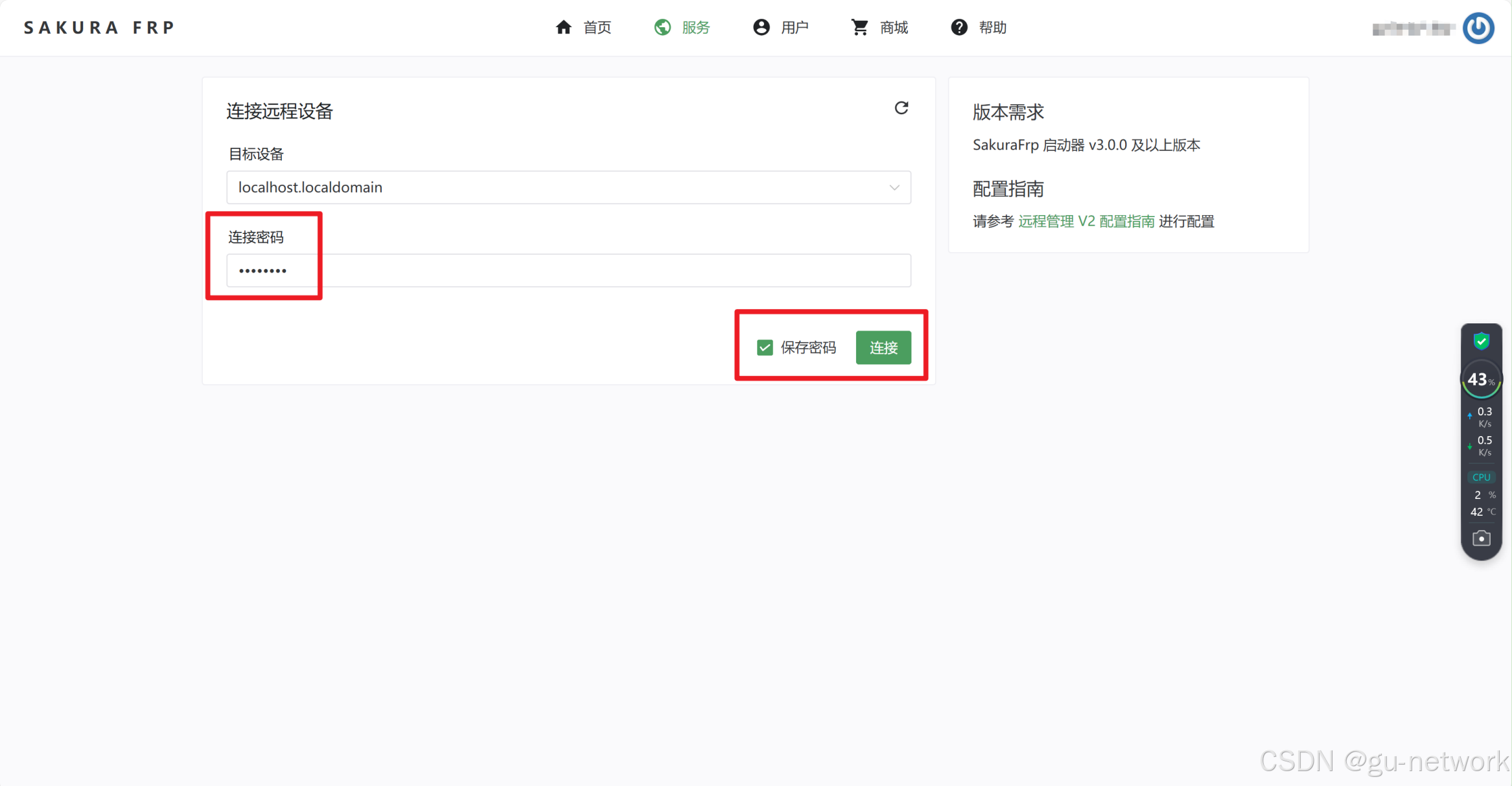Open the 首页 menu item

point(597,27)
